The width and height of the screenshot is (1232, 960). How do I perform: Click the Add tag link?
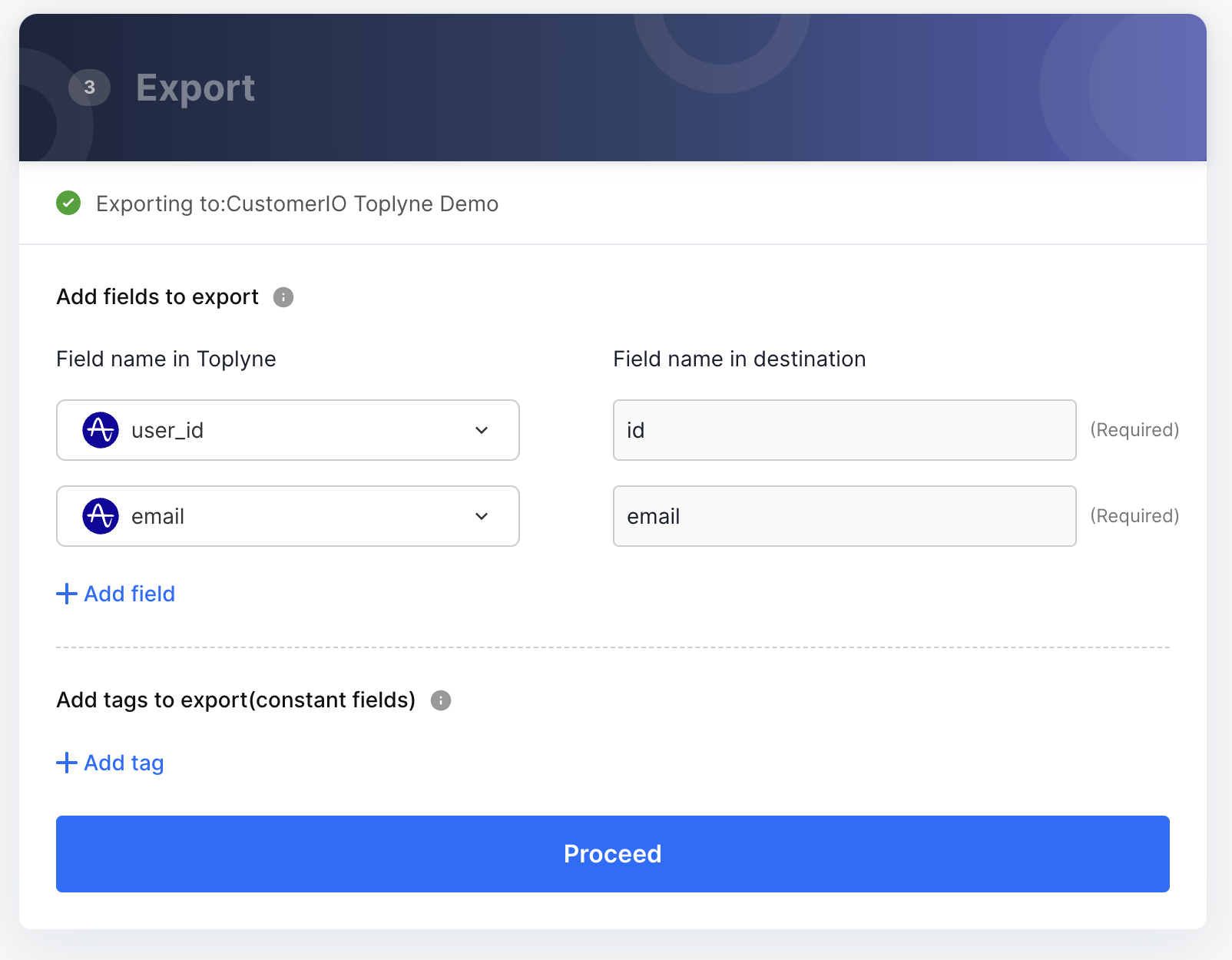[111, 763]
